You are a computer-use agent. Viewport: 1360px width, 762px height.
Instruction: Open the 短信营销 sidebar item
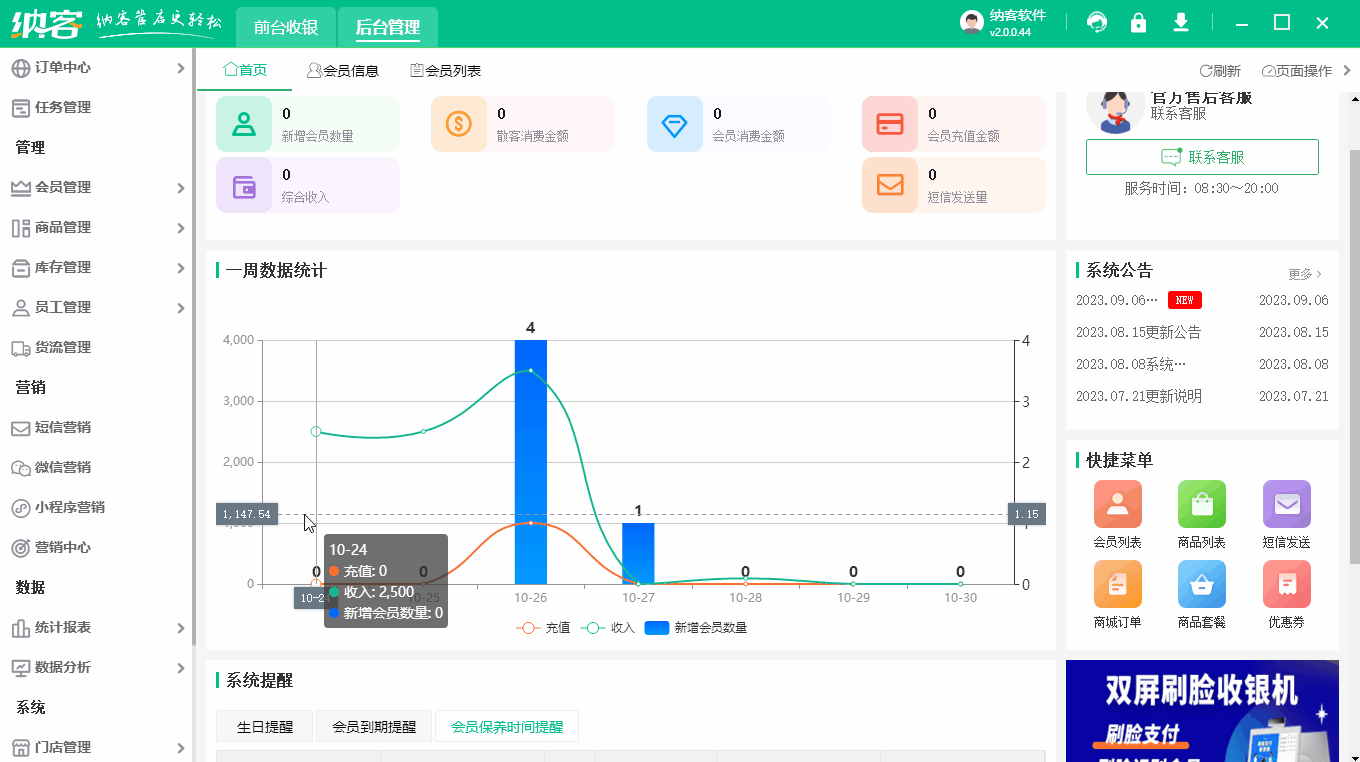point(60,427)
